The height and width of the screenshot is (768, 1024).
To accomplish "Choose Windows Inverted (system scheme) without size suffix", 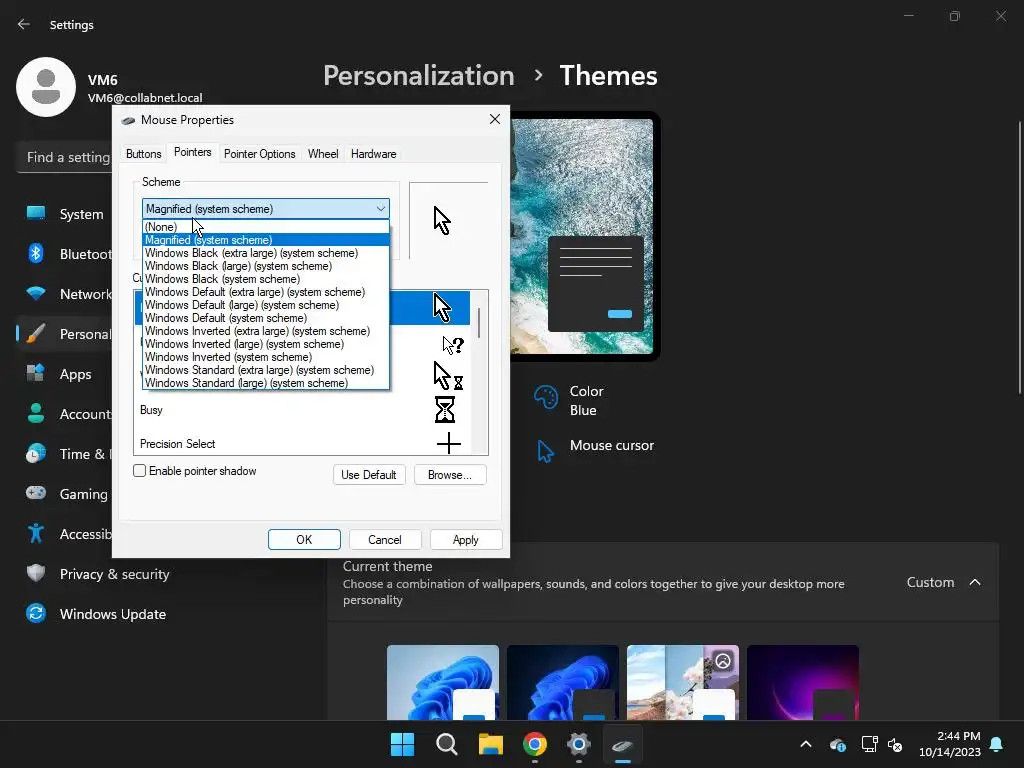I will tap(266, 357).
